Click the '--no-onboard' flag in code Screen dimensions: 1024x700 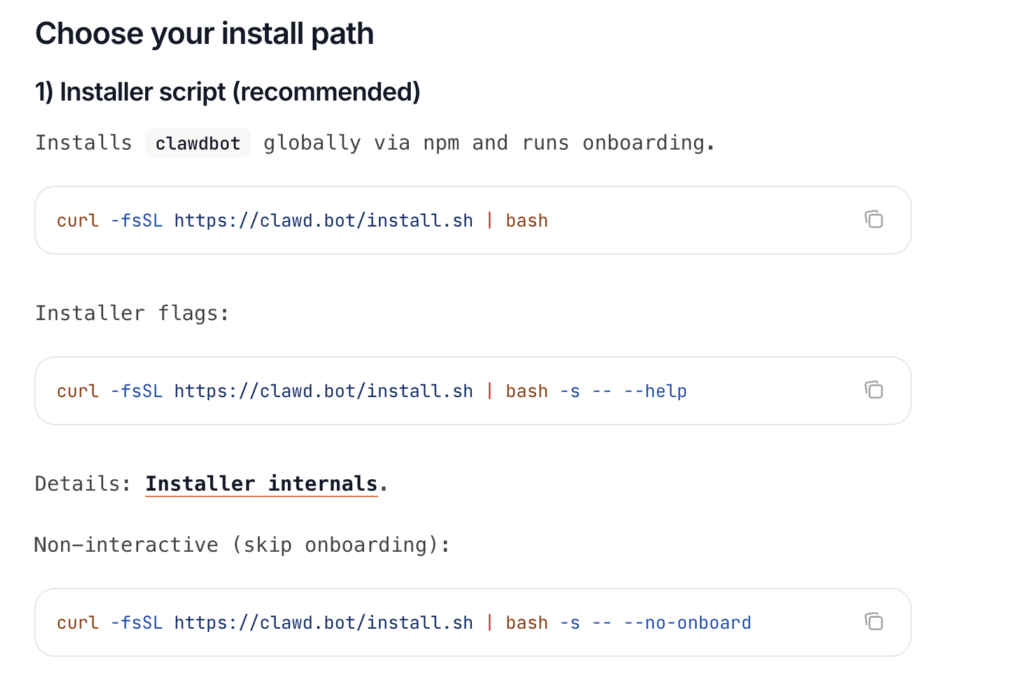687,623
